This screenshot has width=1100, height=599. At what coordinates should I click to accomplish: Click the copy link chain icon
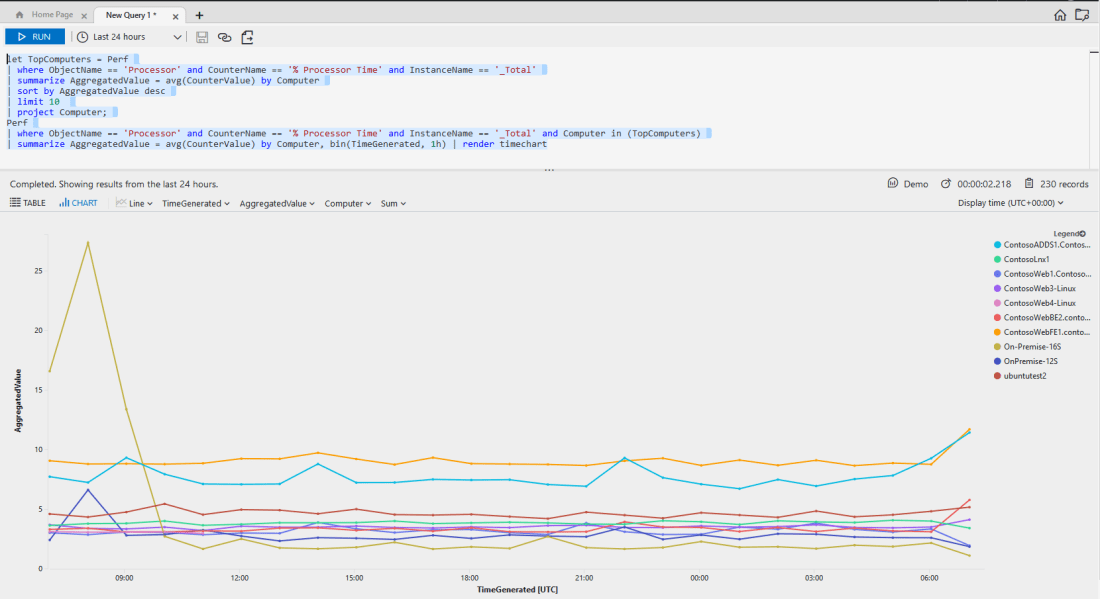pyautogui.click(x=224, y=37)
